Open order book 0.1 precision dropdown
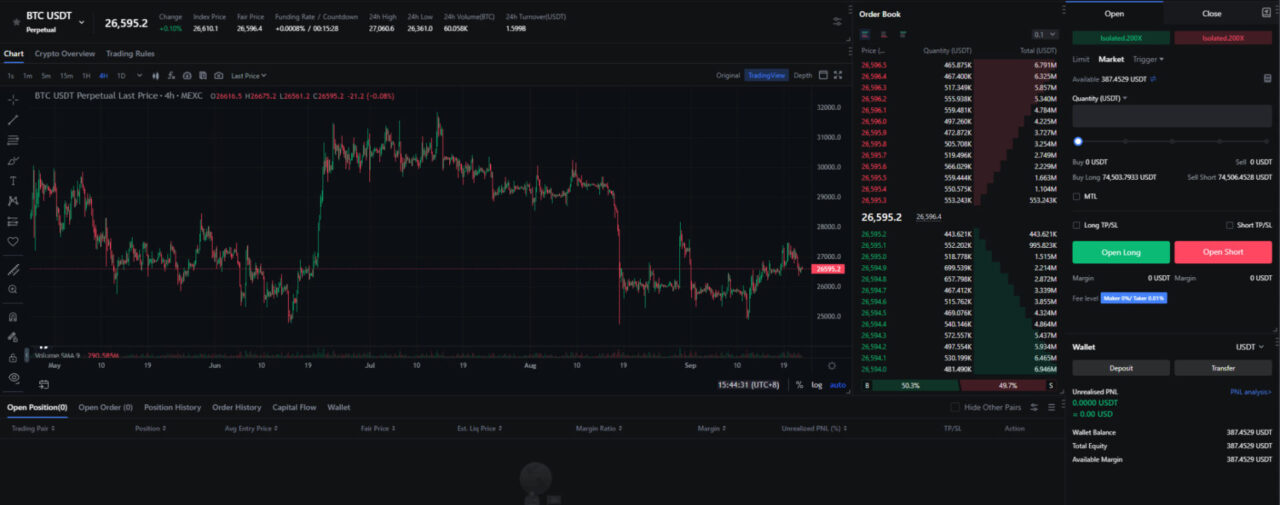Screen dimensions: 1280x505 pyautogui.click(x=1044, y=34)
